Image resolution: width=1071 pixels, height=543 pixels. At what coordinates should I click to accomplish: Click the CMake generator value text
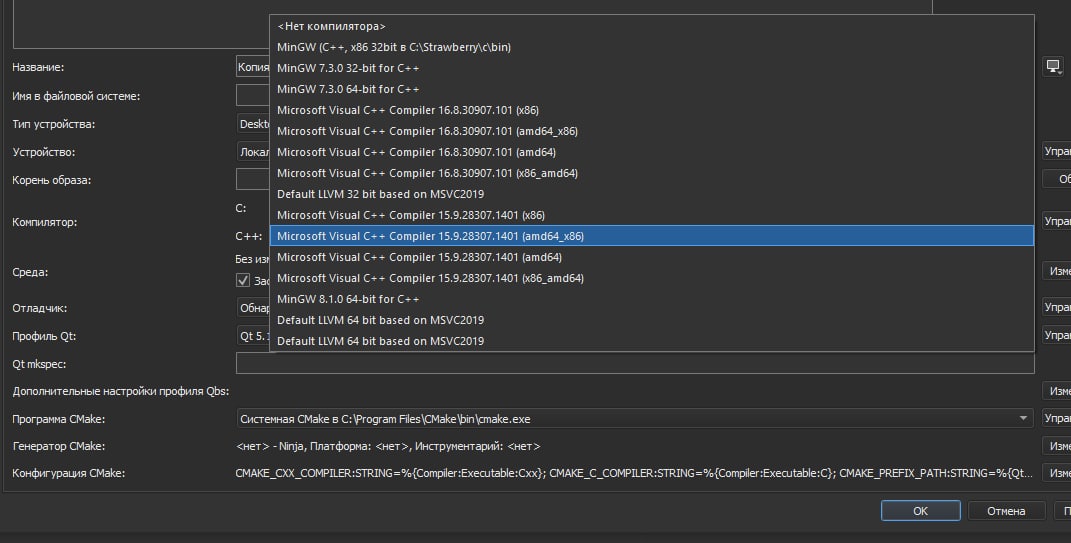coord(388,446)
